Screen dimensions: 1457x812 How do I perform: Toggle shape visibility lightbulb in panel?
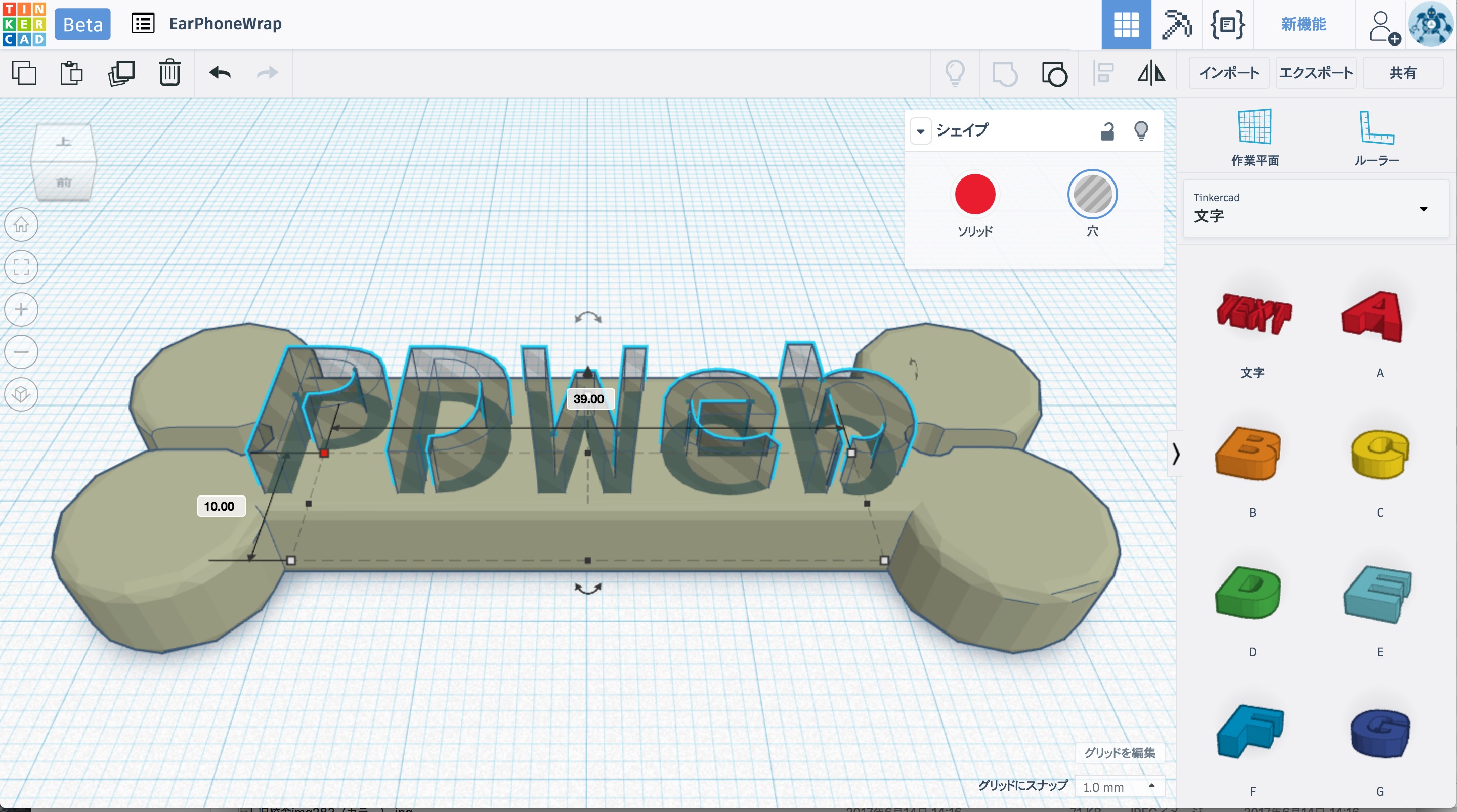(1141, 131)
